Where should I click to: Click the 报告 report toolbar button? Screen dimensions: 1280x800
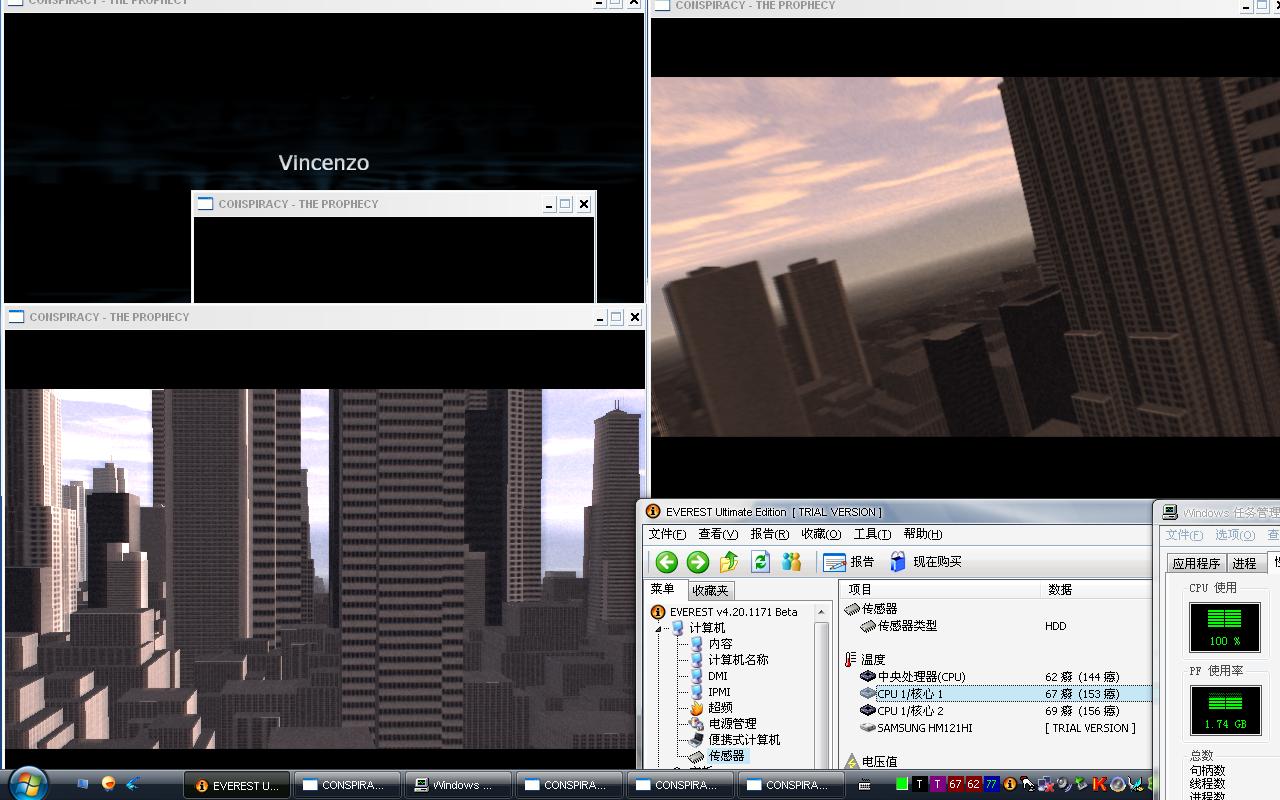point(849,562)
